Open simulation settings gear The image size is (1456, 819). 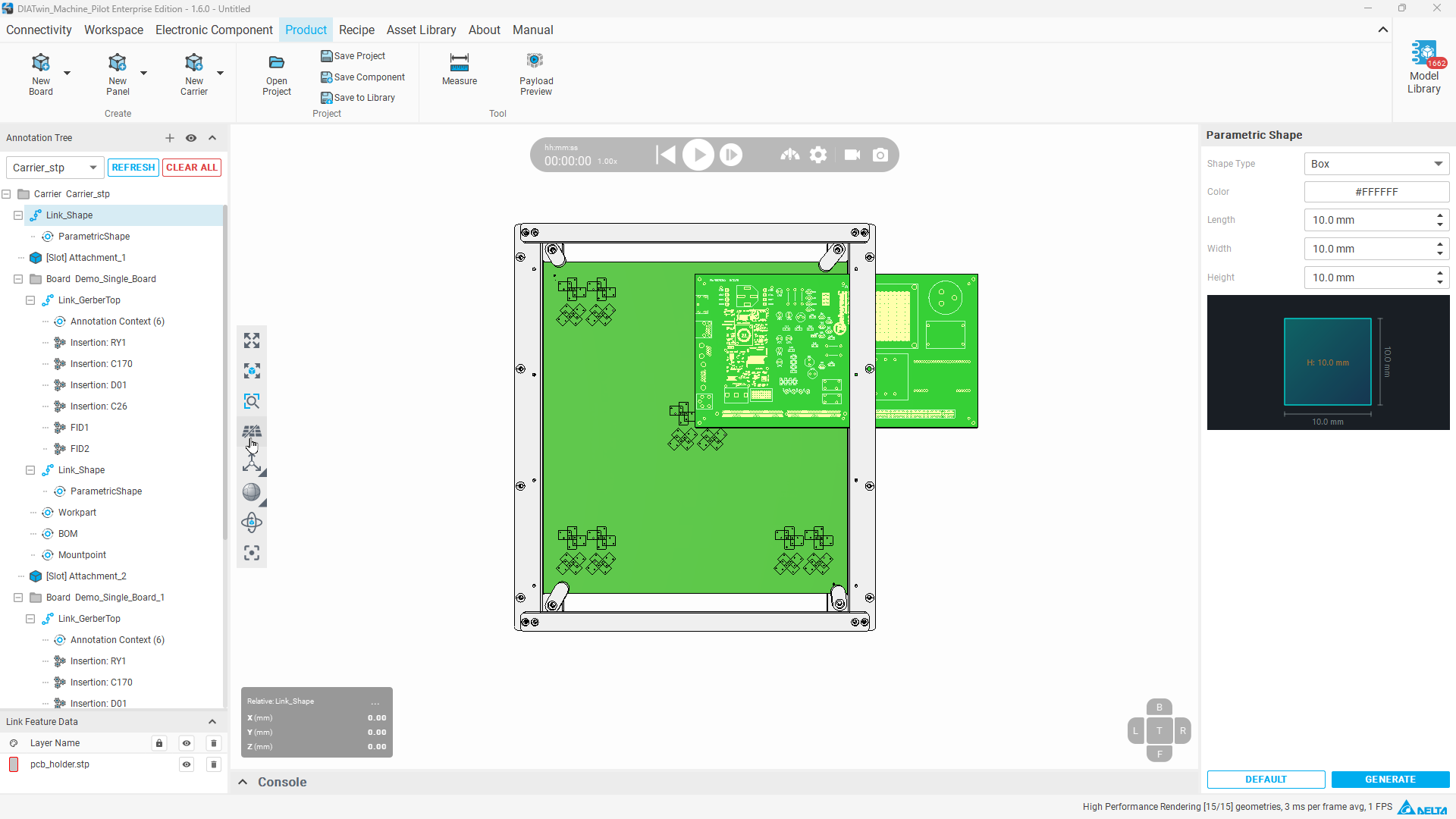(x=818, y=155)
